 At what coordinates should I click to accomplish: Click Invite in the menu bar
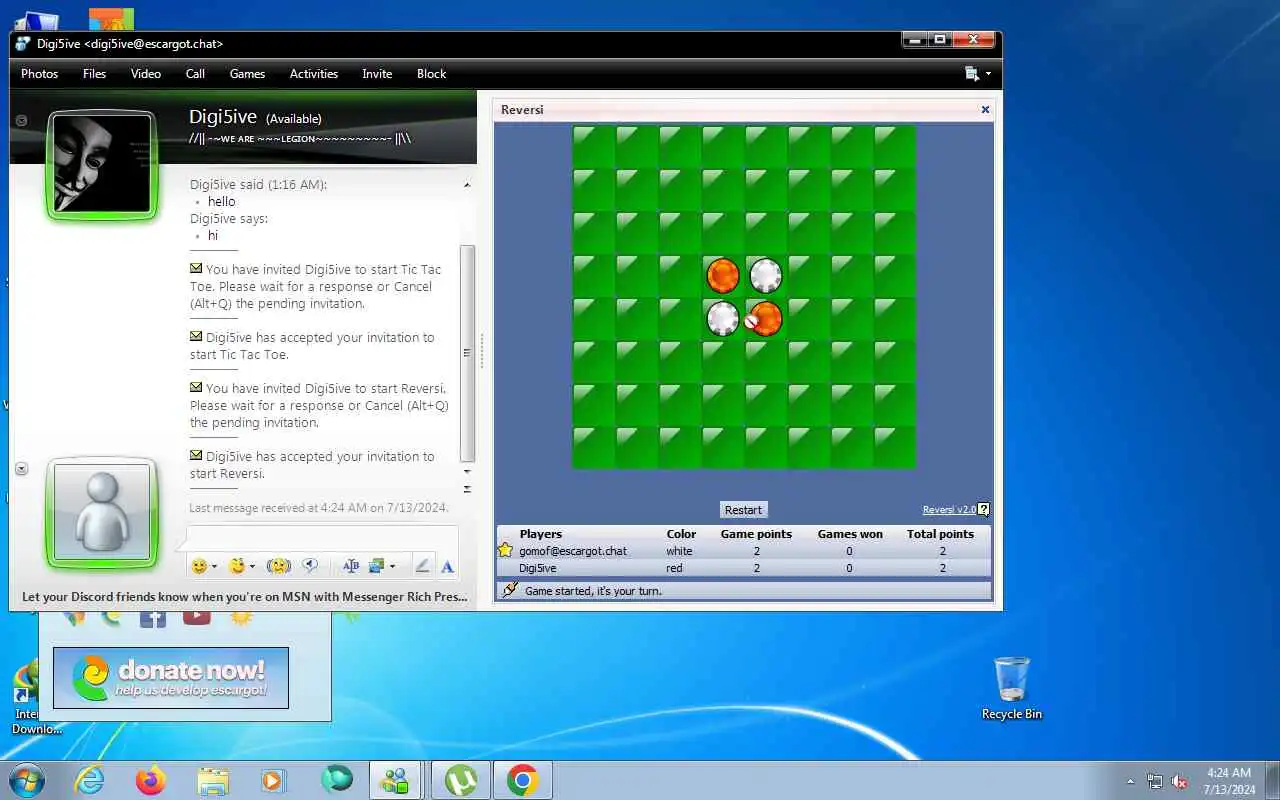(x=377, y=74)
